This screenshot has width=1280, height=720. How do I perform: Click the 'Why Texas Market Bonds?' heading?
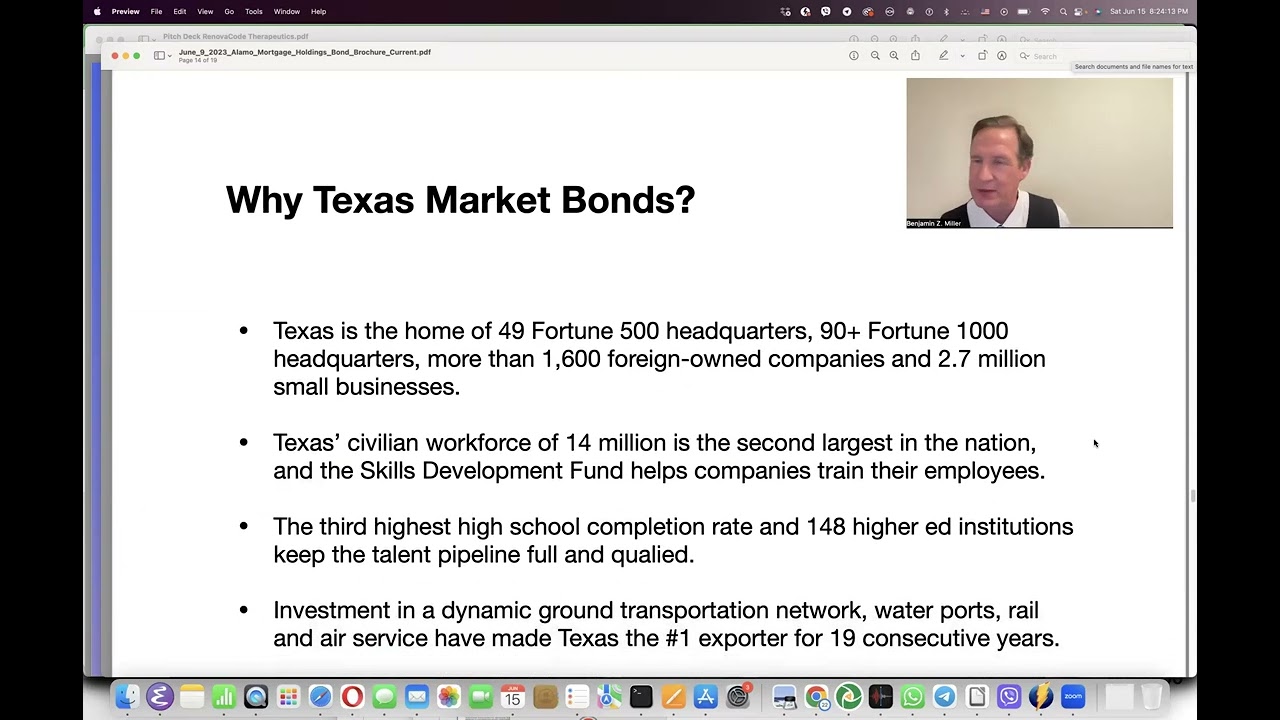click(x=460, y=200)
